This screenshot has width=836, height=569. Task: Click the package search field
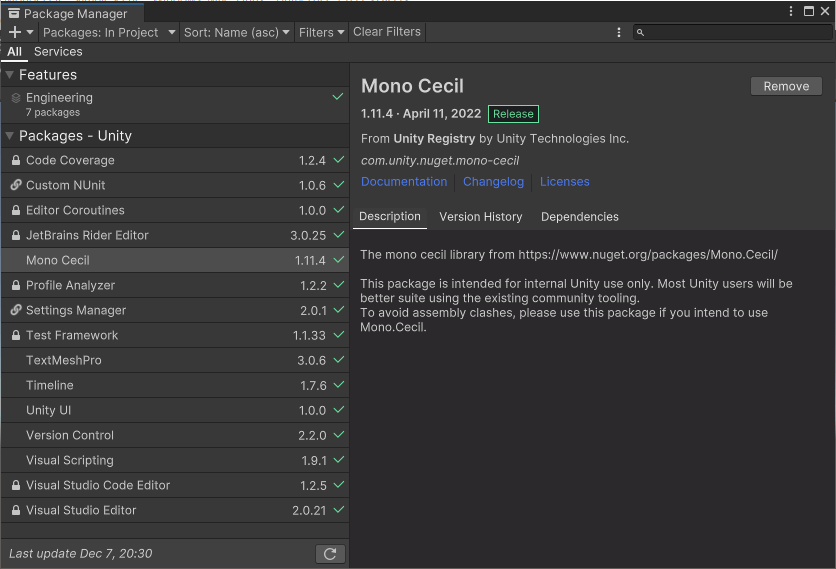(733, 33)
